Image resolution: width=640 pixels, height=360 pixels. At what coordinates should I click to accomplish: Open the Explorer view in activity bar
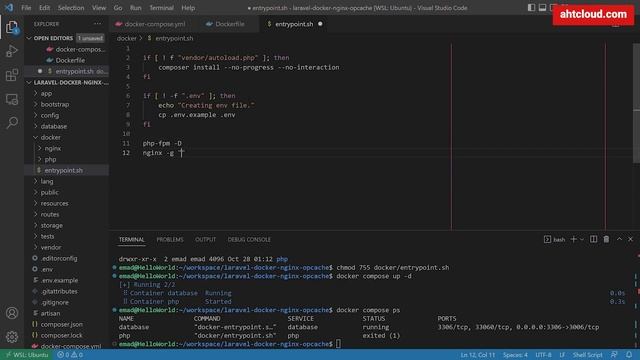(x=12, y=28)
